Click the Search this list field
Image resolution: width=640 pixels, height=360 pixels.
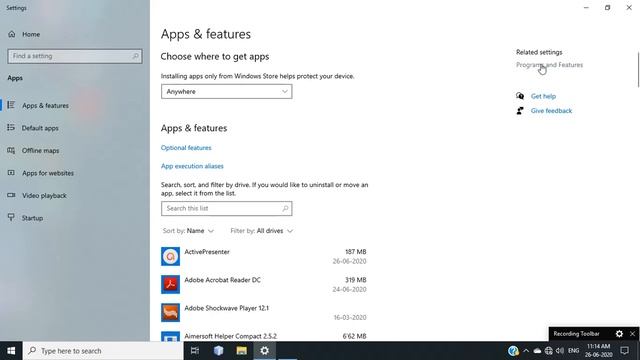point(227,208)
